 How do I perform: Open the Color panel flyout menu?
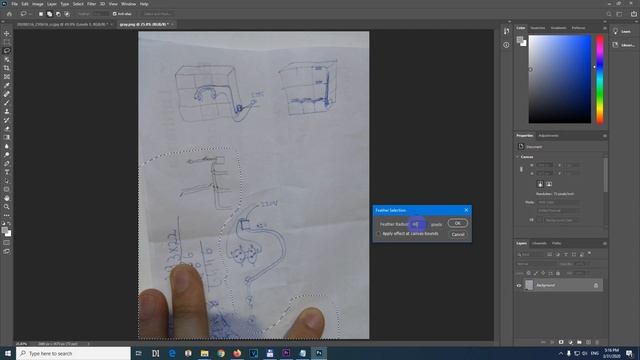pyautogui.click(x=604, y=28)
